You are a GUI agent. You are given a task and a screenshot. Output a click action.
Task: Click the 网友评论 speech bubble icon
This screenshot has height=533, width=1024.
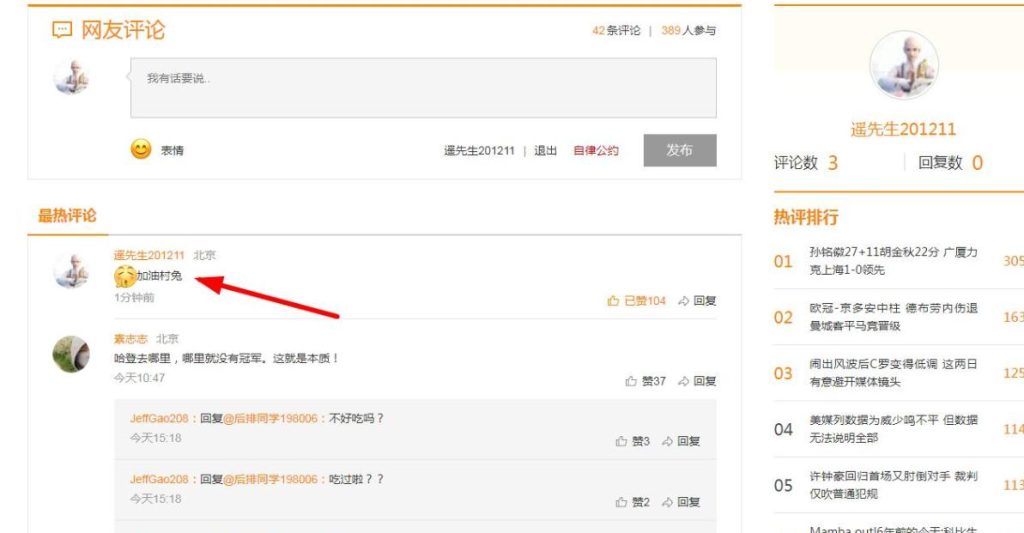(62, 30)
